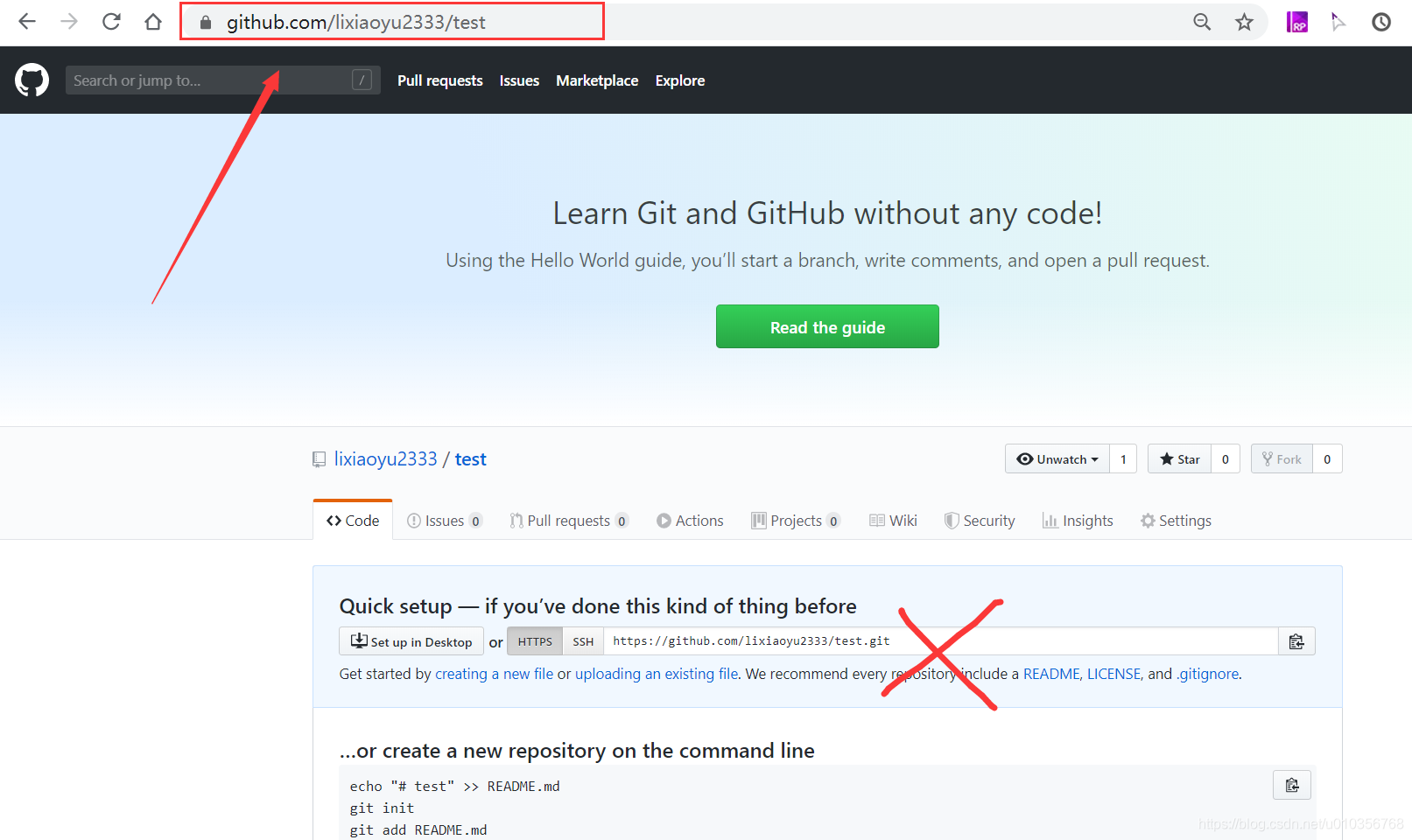1412x840 pixels.
Task: Click Set up in Desktop button
Action: tap(411, 641)
